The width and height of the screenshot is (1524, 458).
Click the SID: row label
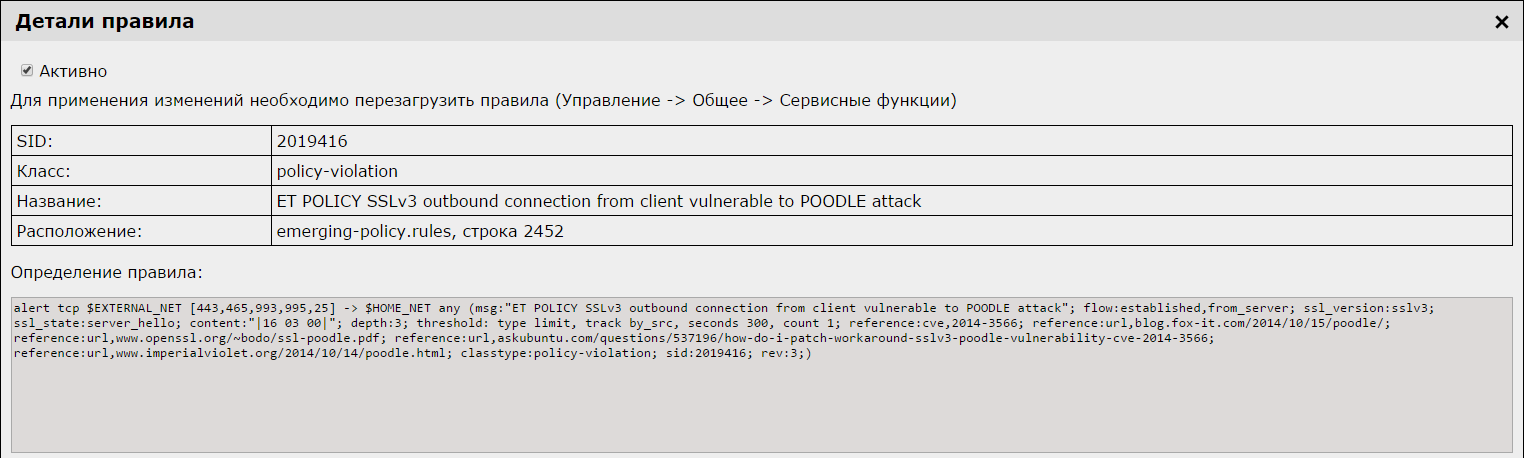[34, 141]
